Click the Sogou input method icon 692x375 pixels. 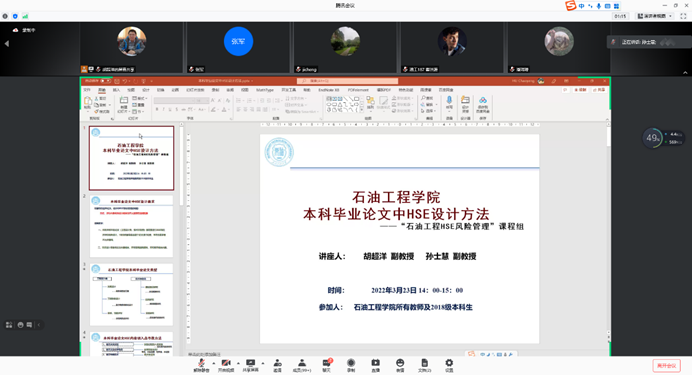[571, 6]
